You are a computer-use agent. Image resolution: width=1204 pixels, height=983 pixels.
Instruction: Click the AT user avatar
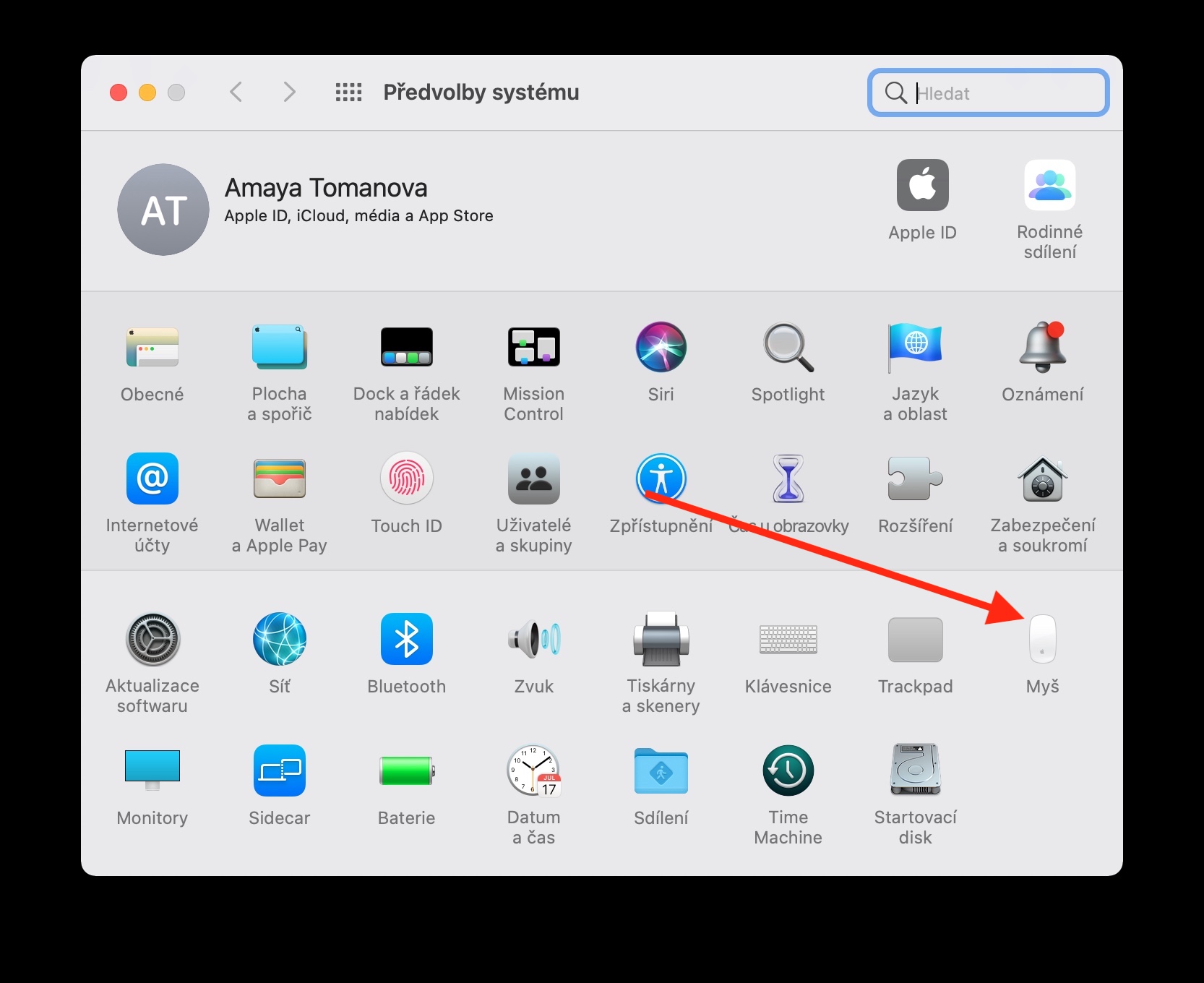tap(163, 210)
